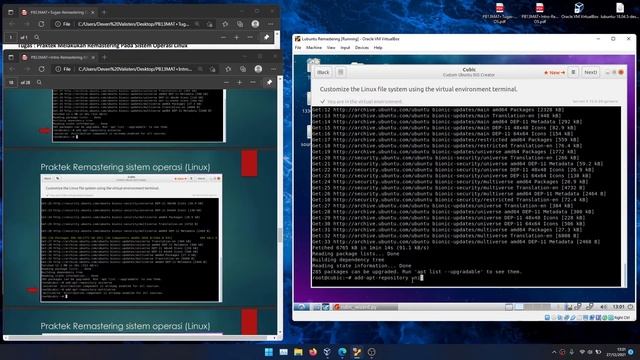This screenshot has width=640, height=360.
Task: Click the lower Edge PDF vertical scrollbar
Action: pos(280,235)
